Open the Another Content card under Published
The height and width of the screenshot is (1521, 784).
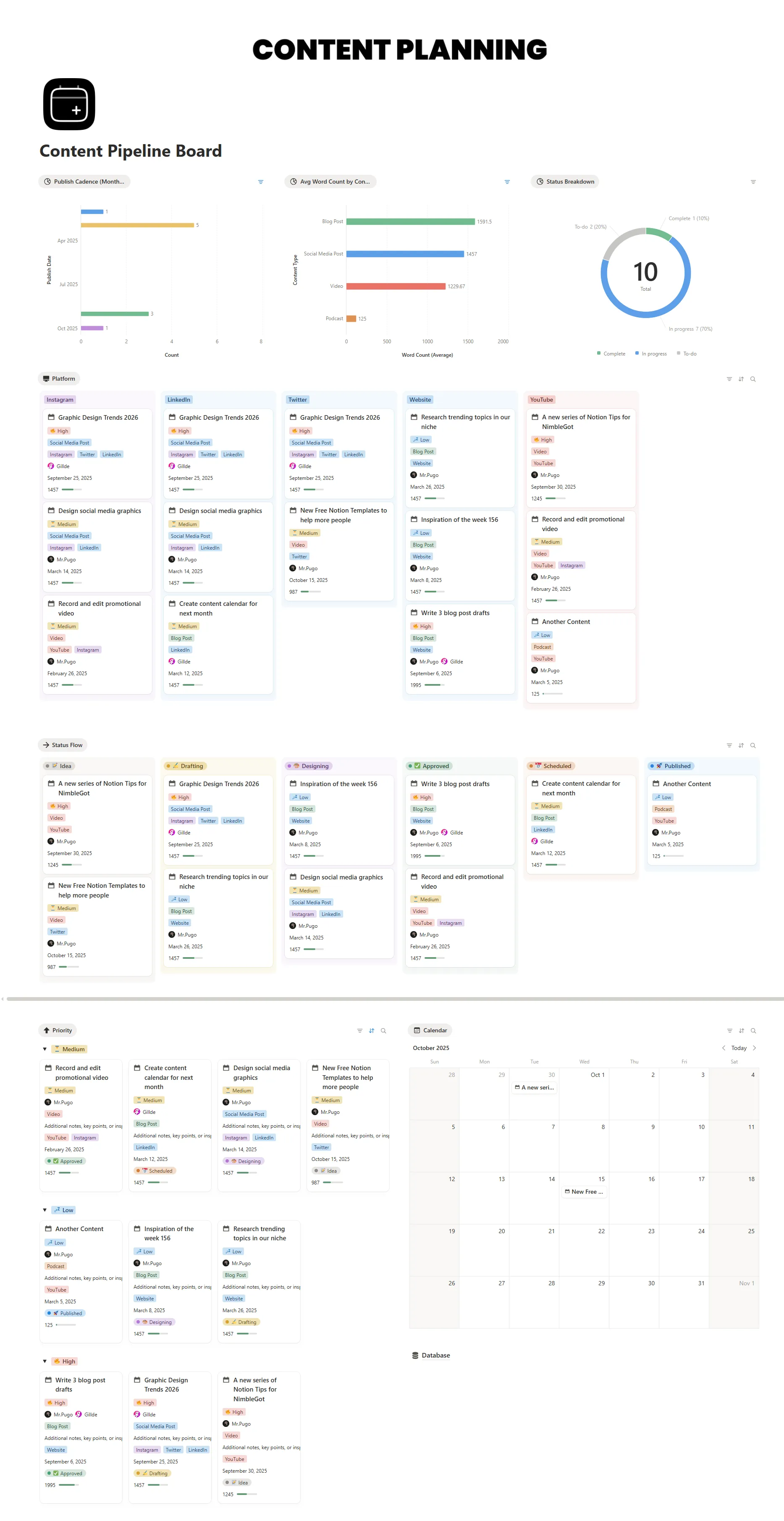click(x=688, y=784)
